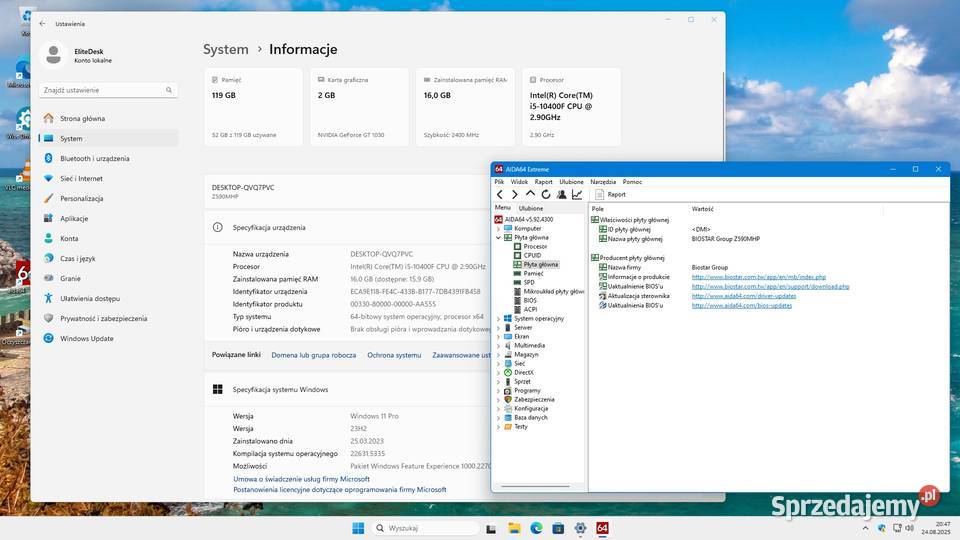Open Personalizacja settings
Image resolution: width=960 pixels, height=540 pixels.
click(109, 198)
